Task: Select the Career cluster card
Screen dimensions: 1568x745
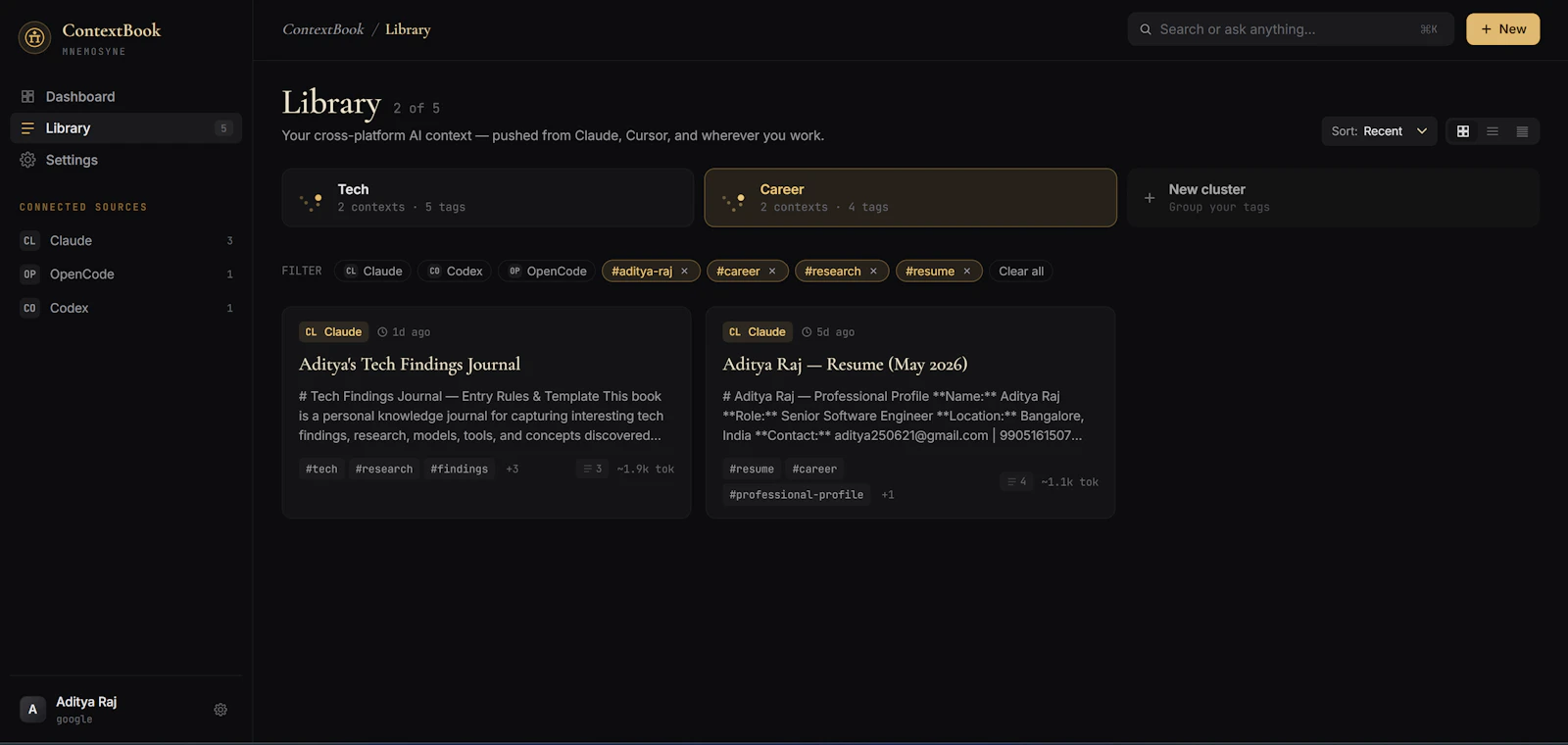Action: coord(910,198)
